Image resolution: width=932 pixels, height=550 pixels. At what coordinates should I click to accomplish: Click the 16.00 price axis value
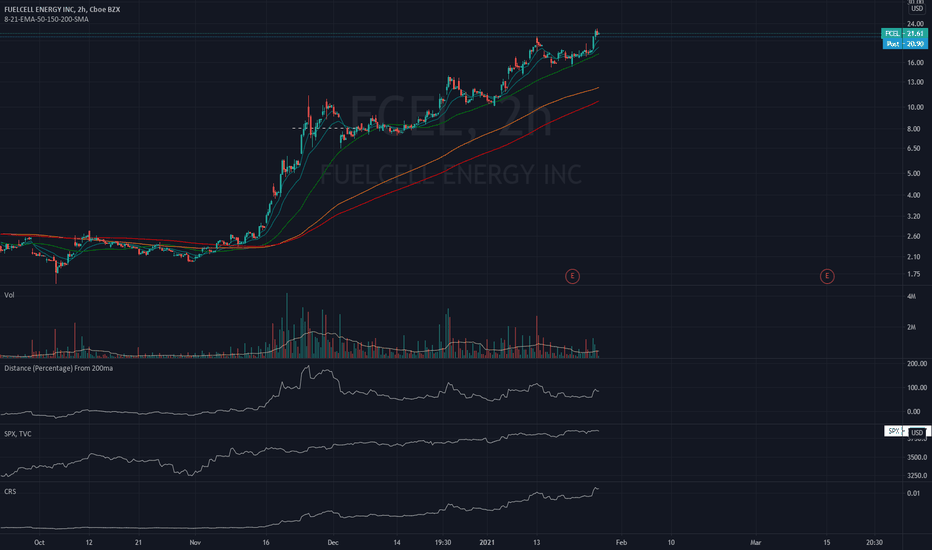[915, 62]
